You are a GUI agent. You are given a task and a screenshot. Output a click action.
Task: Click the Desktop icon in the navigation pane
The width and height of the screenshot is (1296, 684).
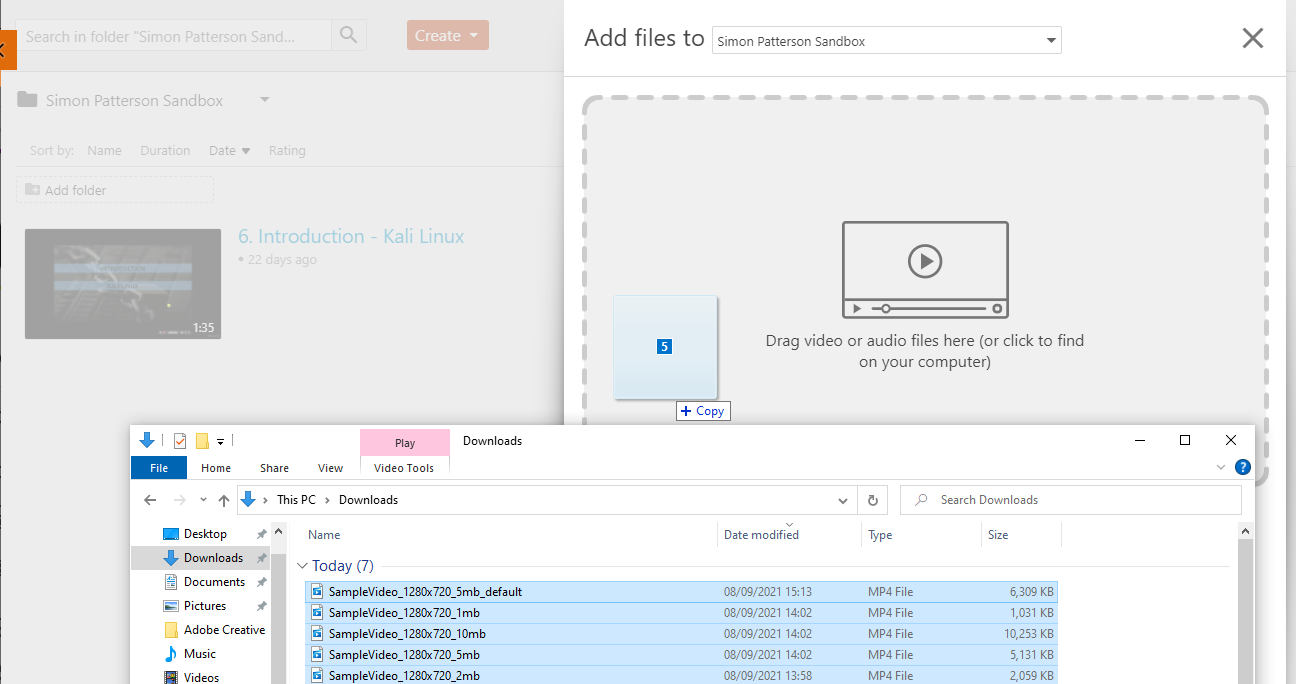point(170,534)
